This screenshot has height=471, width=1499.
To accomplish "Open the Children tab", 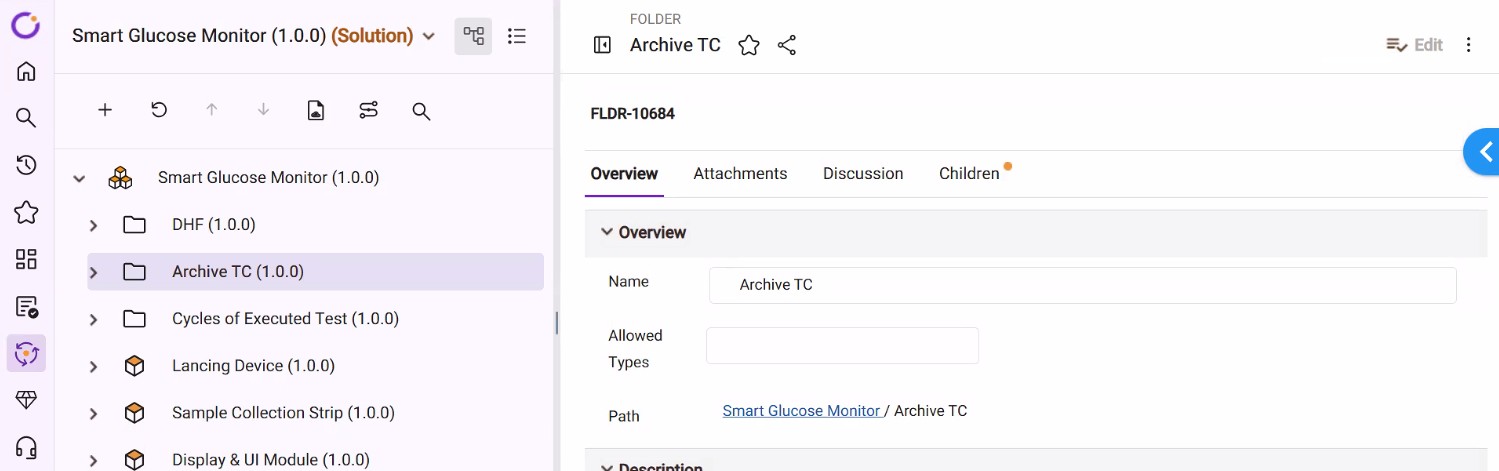I will pyautogui.click(x=968, y=173).
